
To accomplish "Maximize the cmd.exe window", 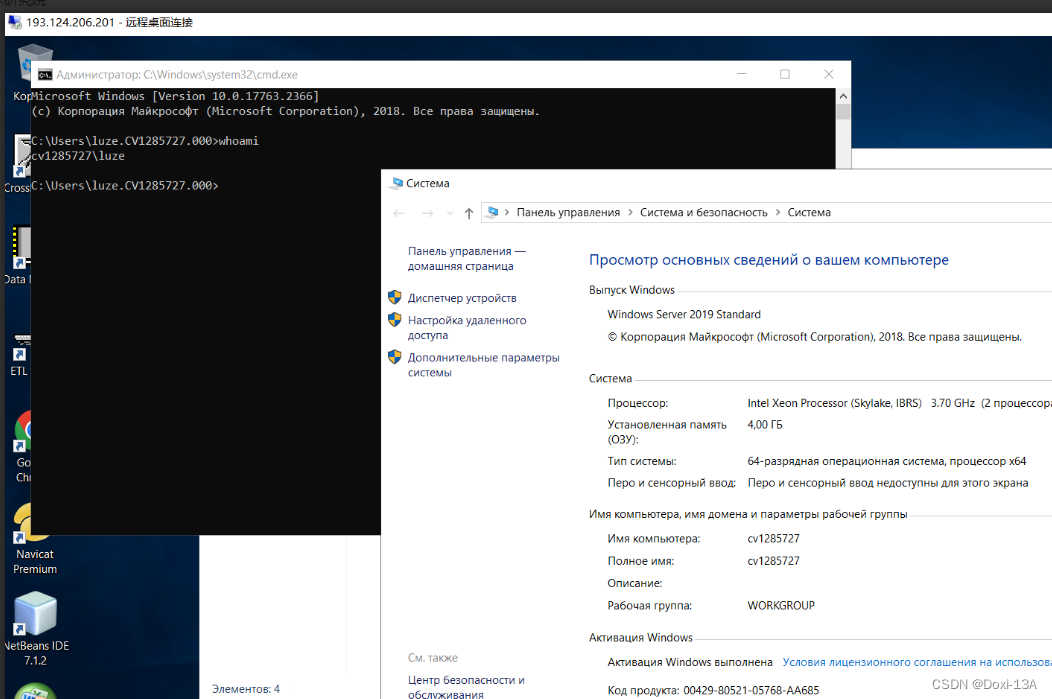I will [x=785, y=74].
